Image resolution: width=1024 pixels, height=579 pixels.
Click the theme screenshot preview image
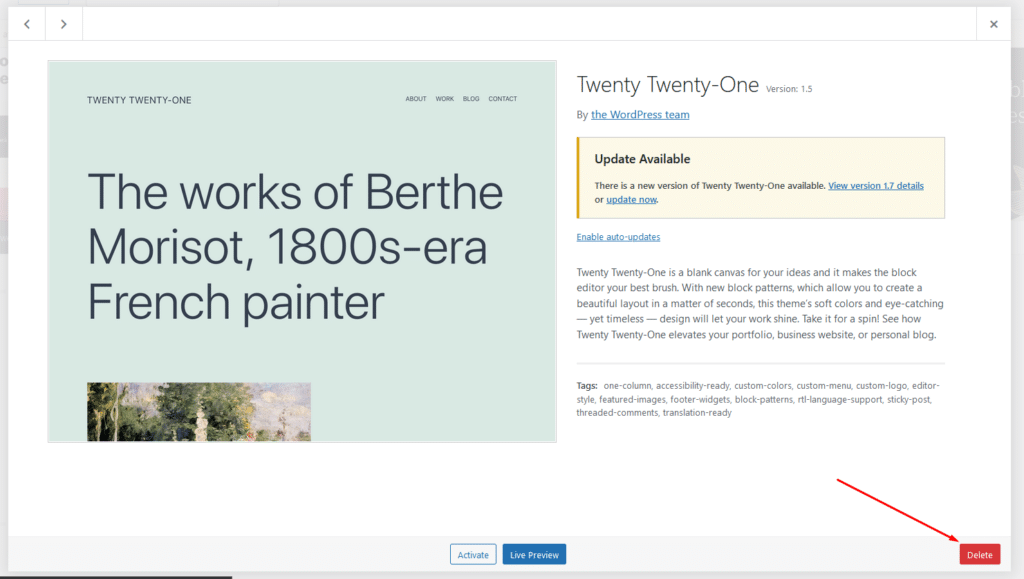[302, 251]
